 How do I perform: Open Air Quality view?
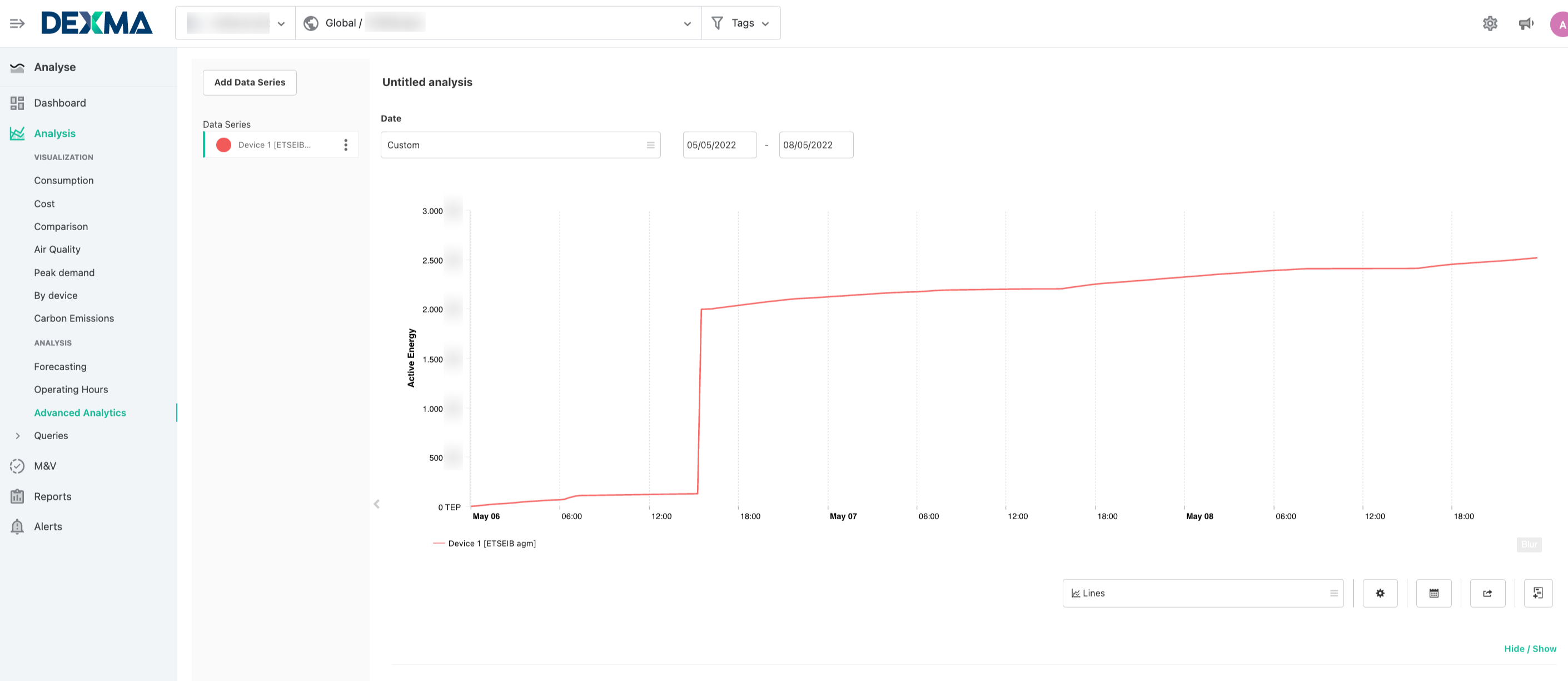[x=57, y=250]
